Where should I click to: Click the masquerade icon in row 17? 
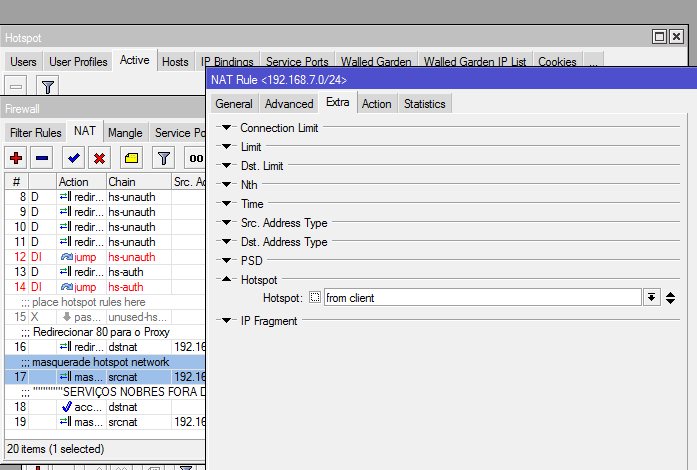point(65,377)
